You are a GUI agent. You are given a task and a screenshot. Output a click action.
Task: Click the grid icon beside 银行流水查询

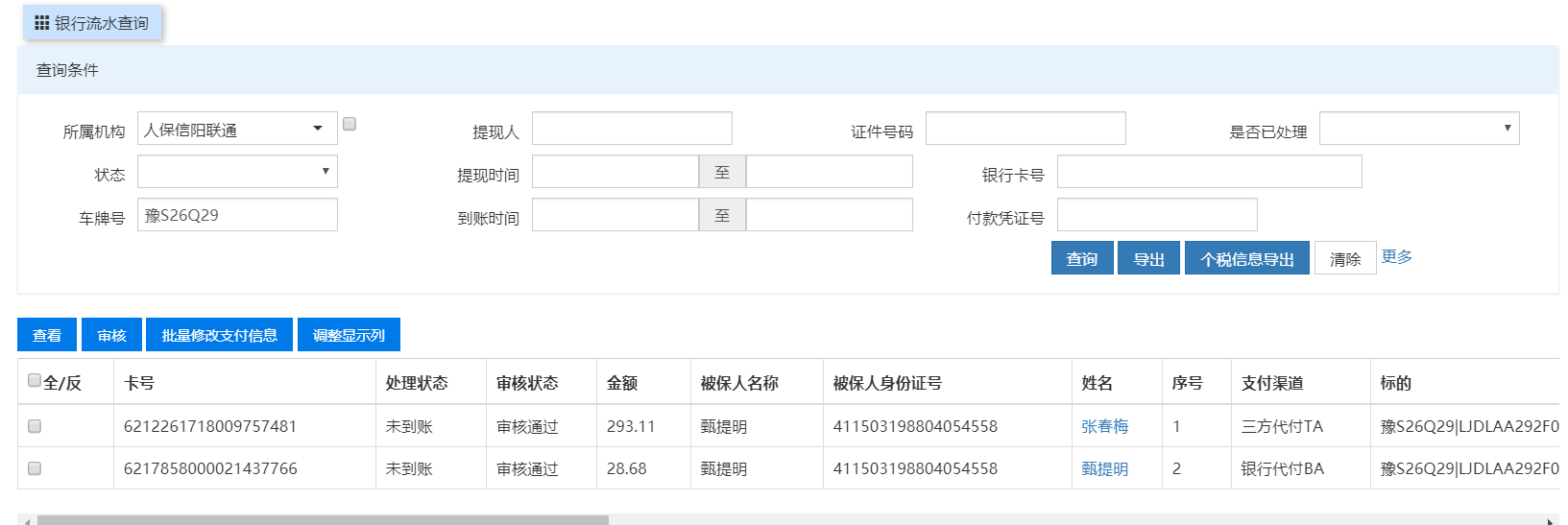point(41,23)
